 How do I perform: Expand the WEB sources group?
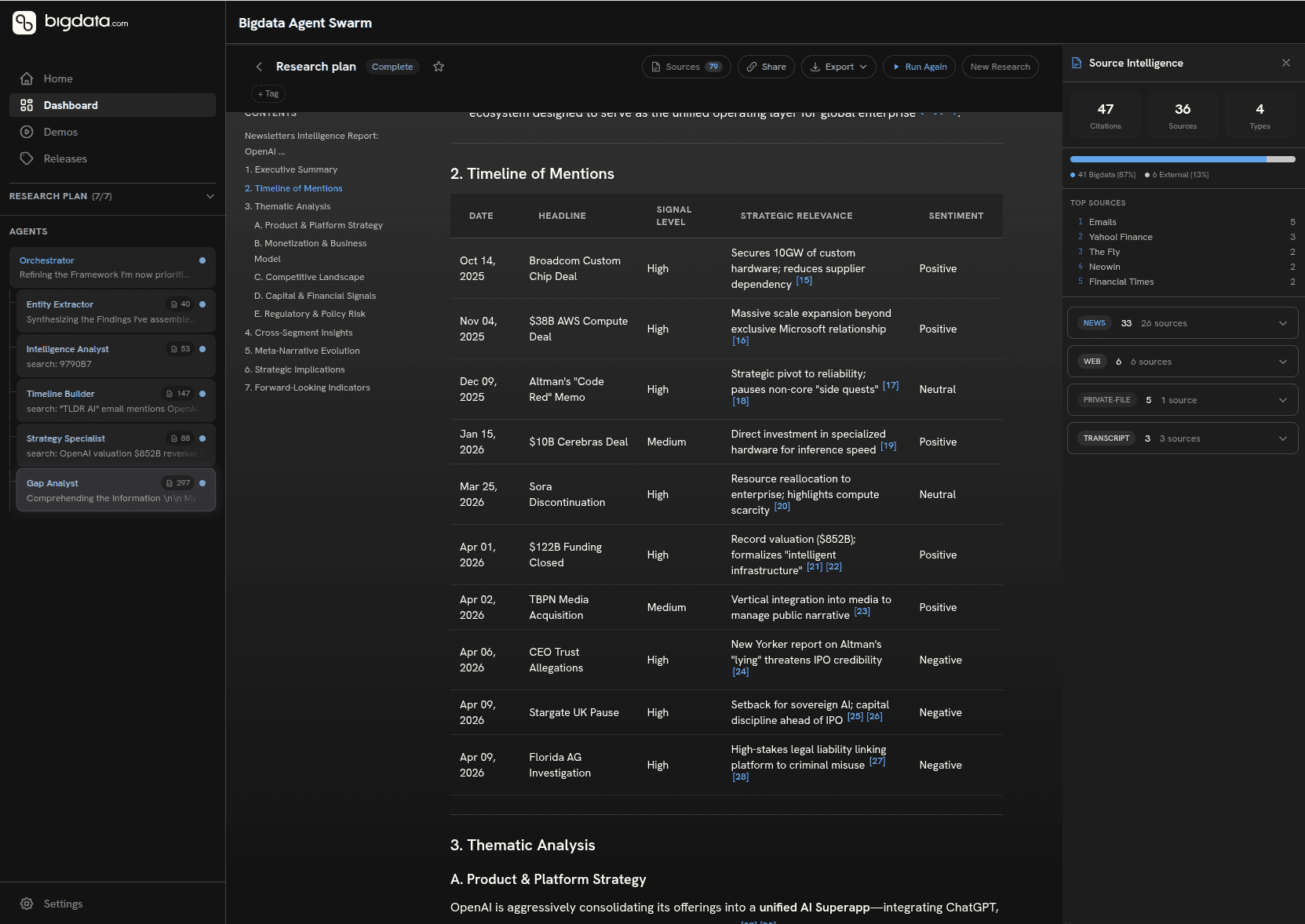coord(1183,362)
